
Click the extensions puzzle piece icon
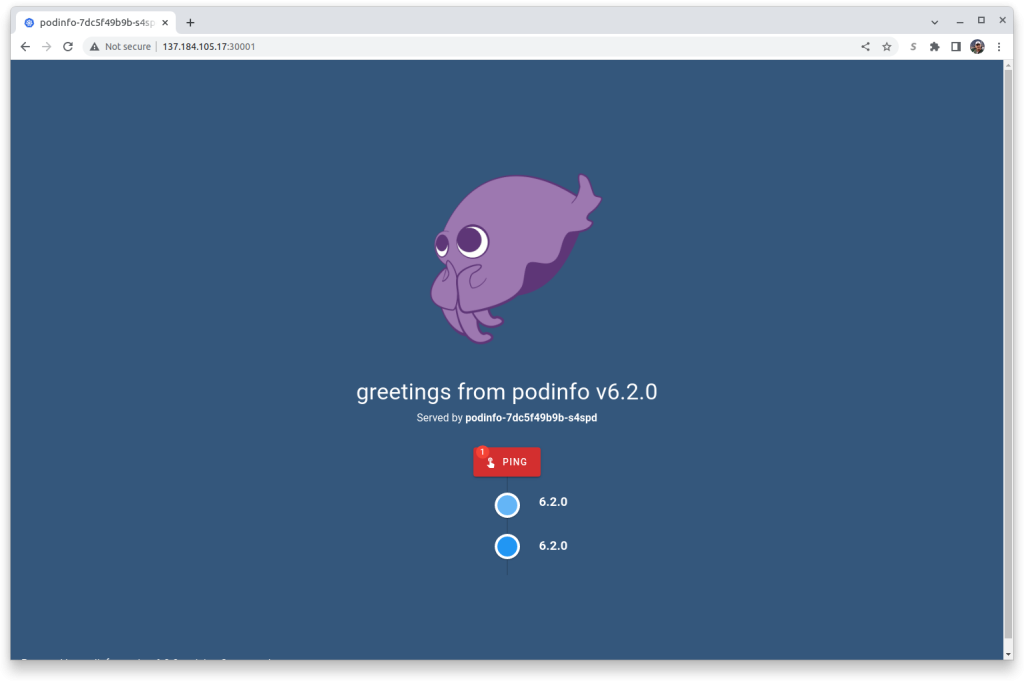tap(933, 46)
